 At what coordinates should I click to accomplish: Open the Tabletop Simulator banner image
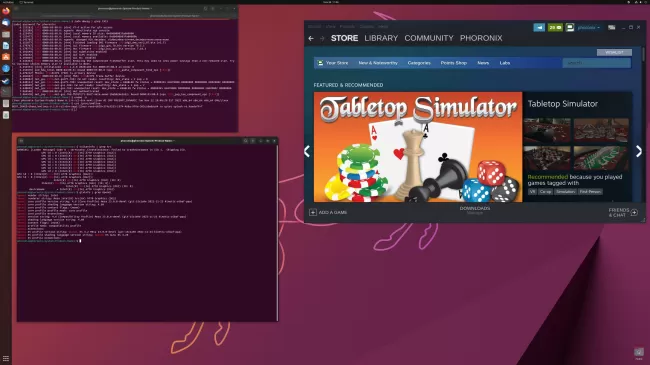(x=418, y=147)
